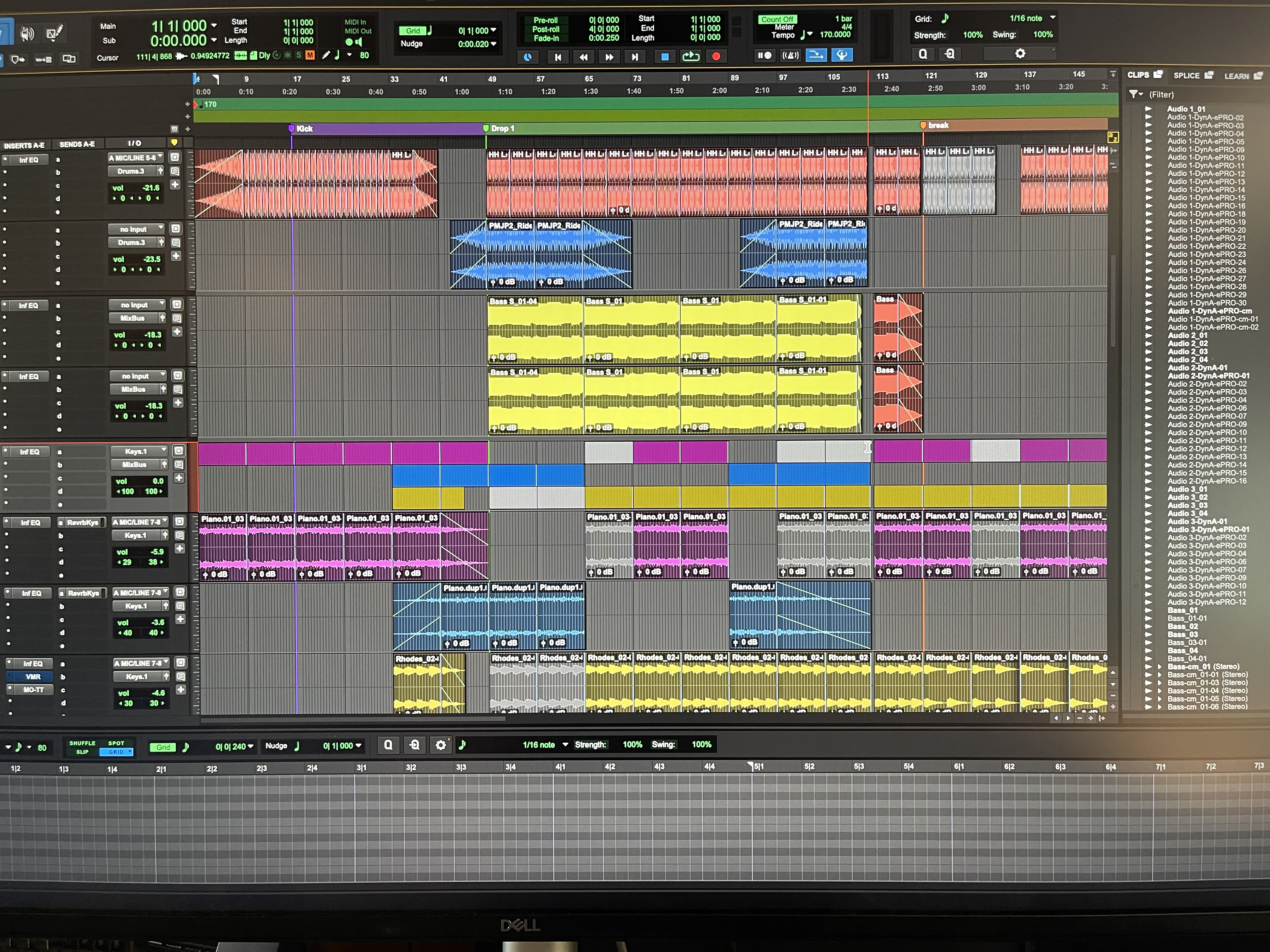Open the Main counter format dropdown
The width and height of the screenshot is (1270, 952).
pyautogui.click(x=214, y=26)
